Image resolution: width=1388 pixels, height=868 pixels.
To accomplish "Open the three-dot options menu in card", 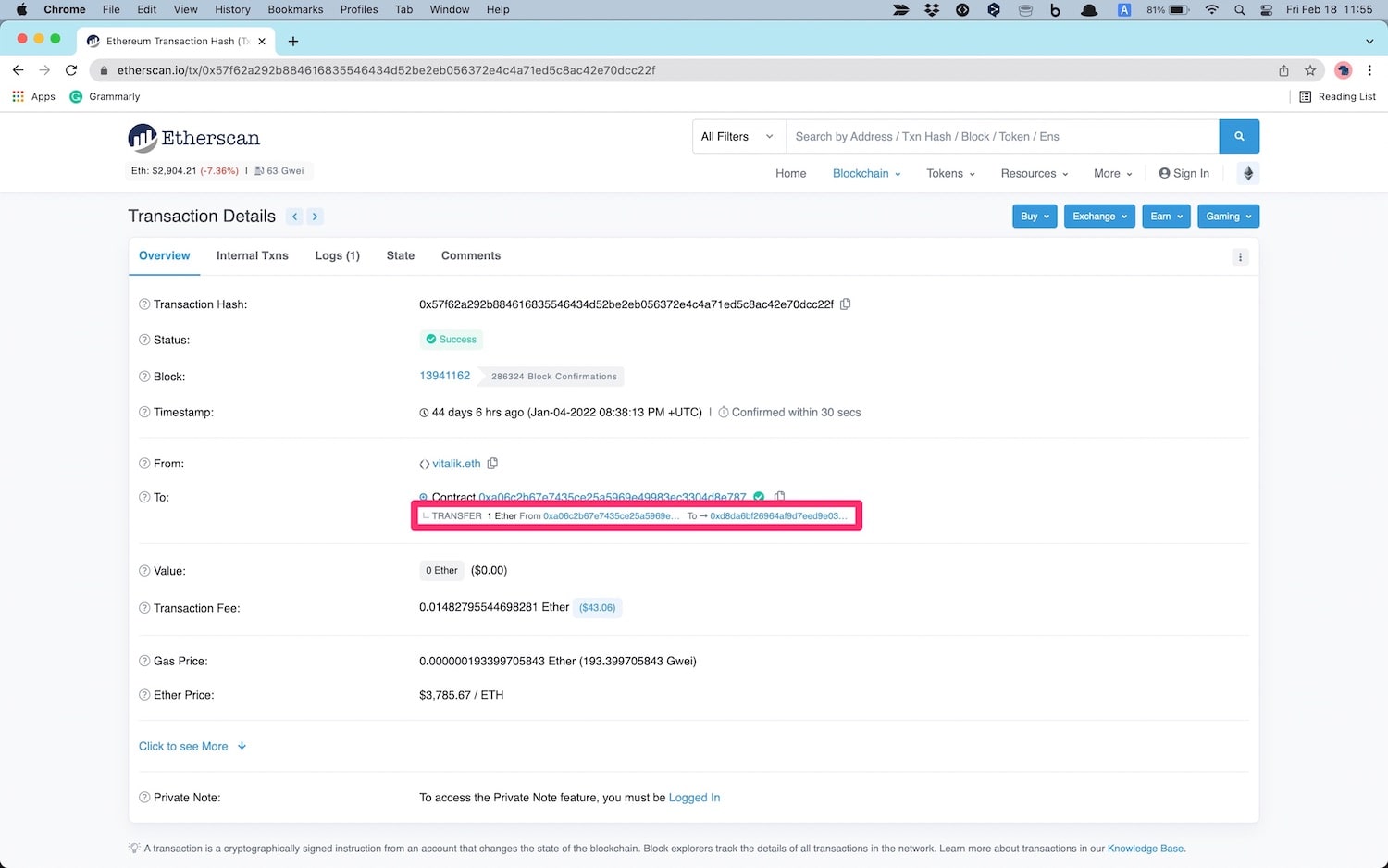I will (x=1240, y=257).
